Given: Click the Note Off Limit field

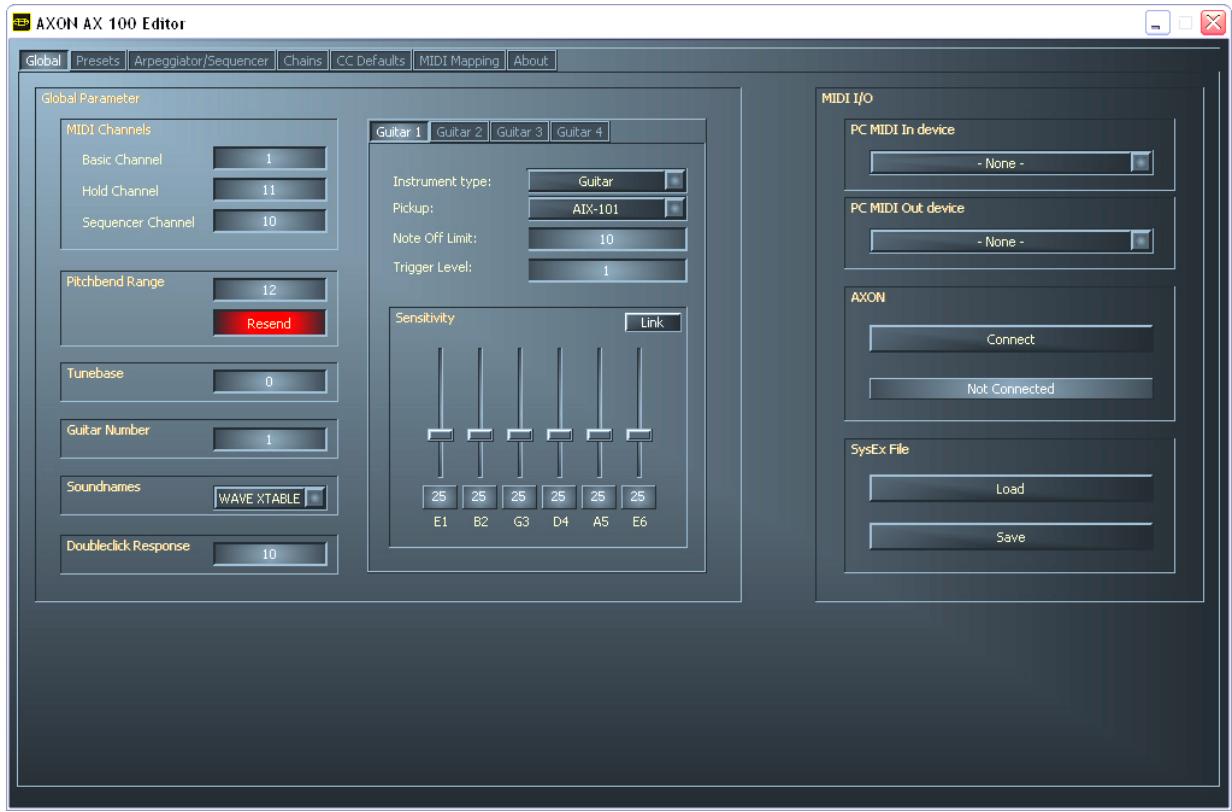Looking at the screenshot, I should click(607, 239).
